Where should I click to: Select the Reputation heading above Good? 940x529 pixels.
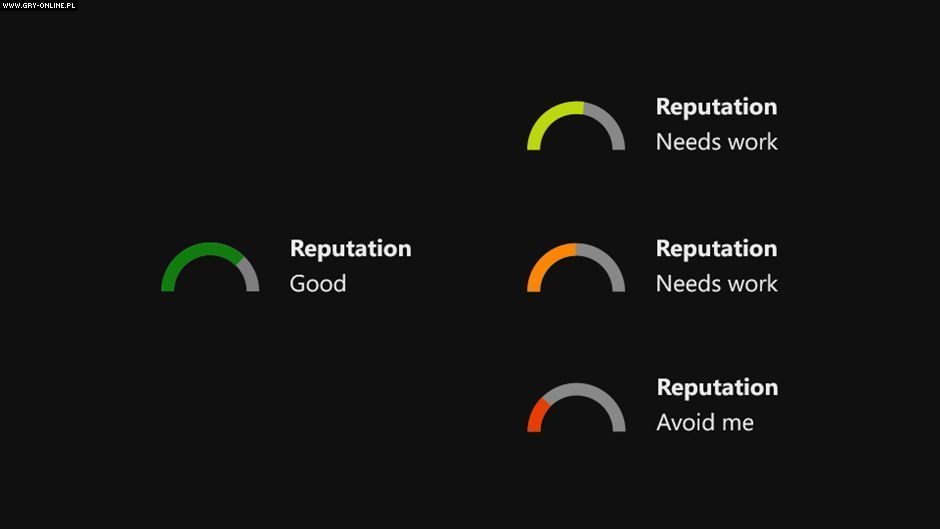click(x=350, y=248)
